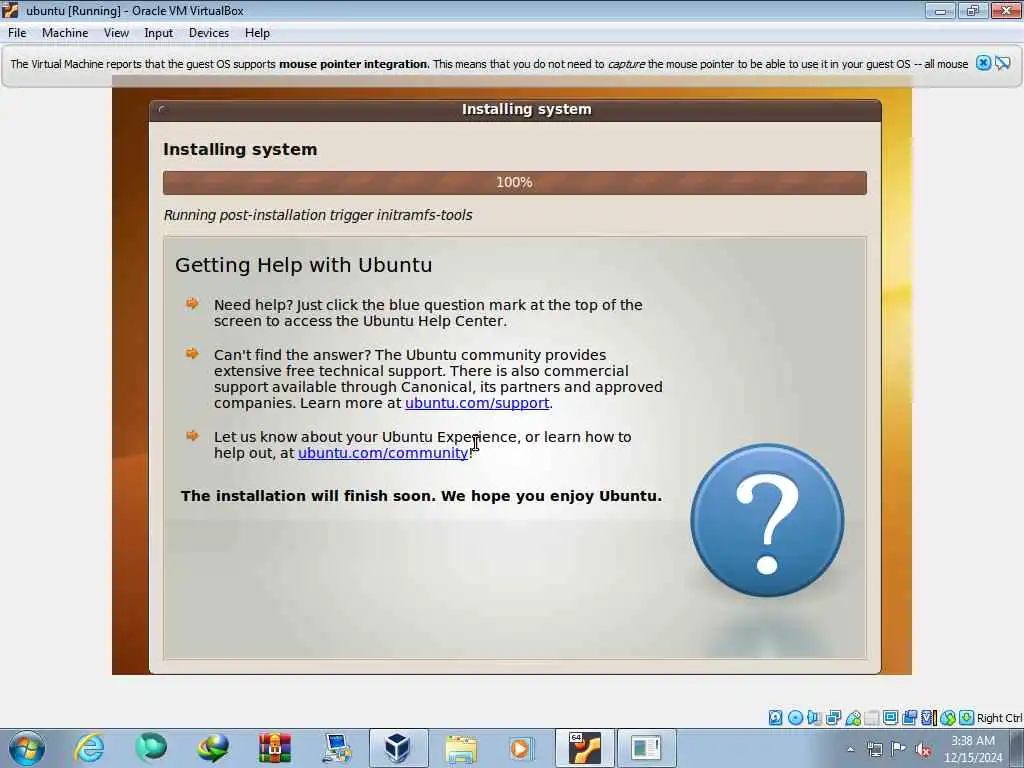
Task: Select the running ubuntu VM taskbar button
Action: point(584,748)
